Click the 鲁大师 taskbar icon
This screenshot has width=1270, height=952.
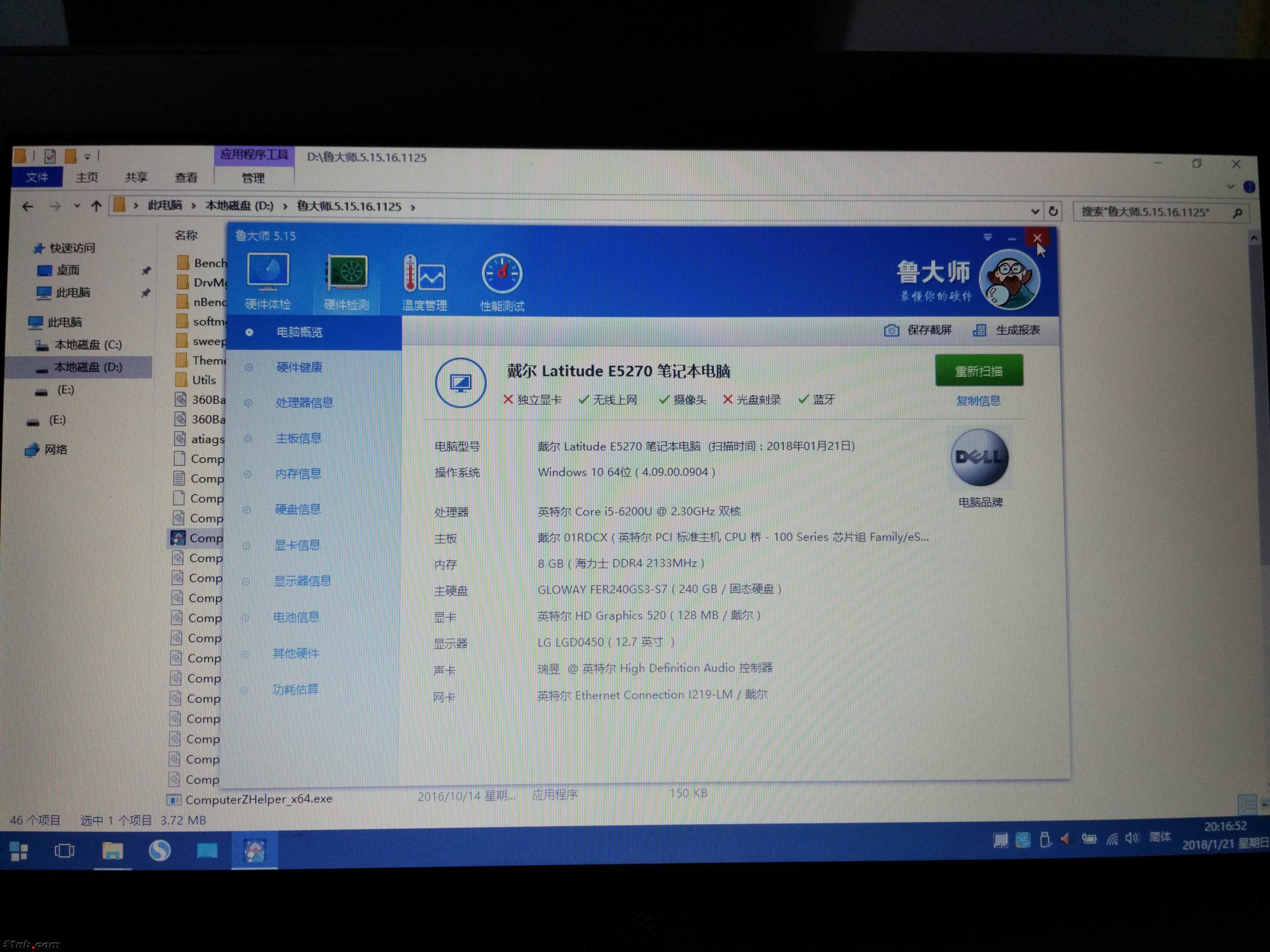coord(254,850)
